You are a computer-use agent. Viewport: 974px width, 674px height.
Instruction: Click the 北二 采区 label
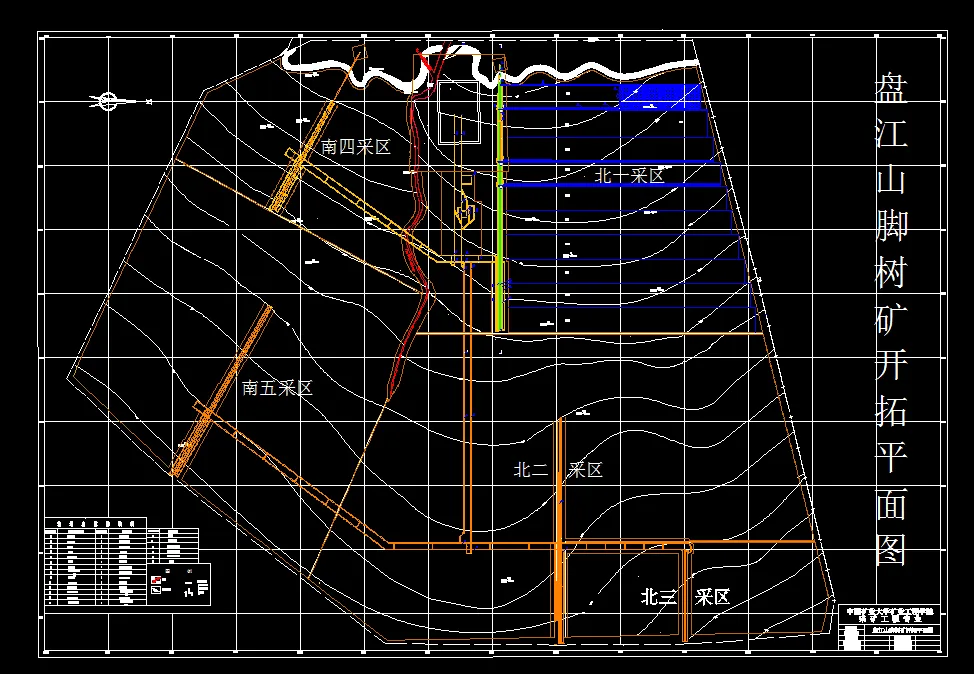tap(558, 470)
